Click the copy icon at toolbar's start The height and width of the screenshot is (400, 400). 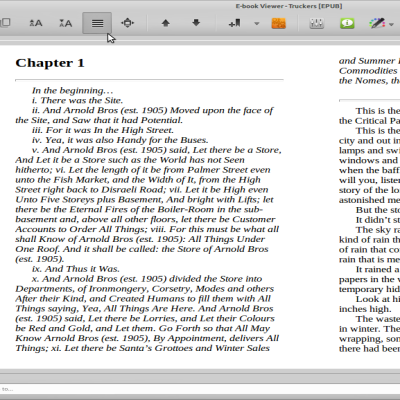tap(5, 23)
